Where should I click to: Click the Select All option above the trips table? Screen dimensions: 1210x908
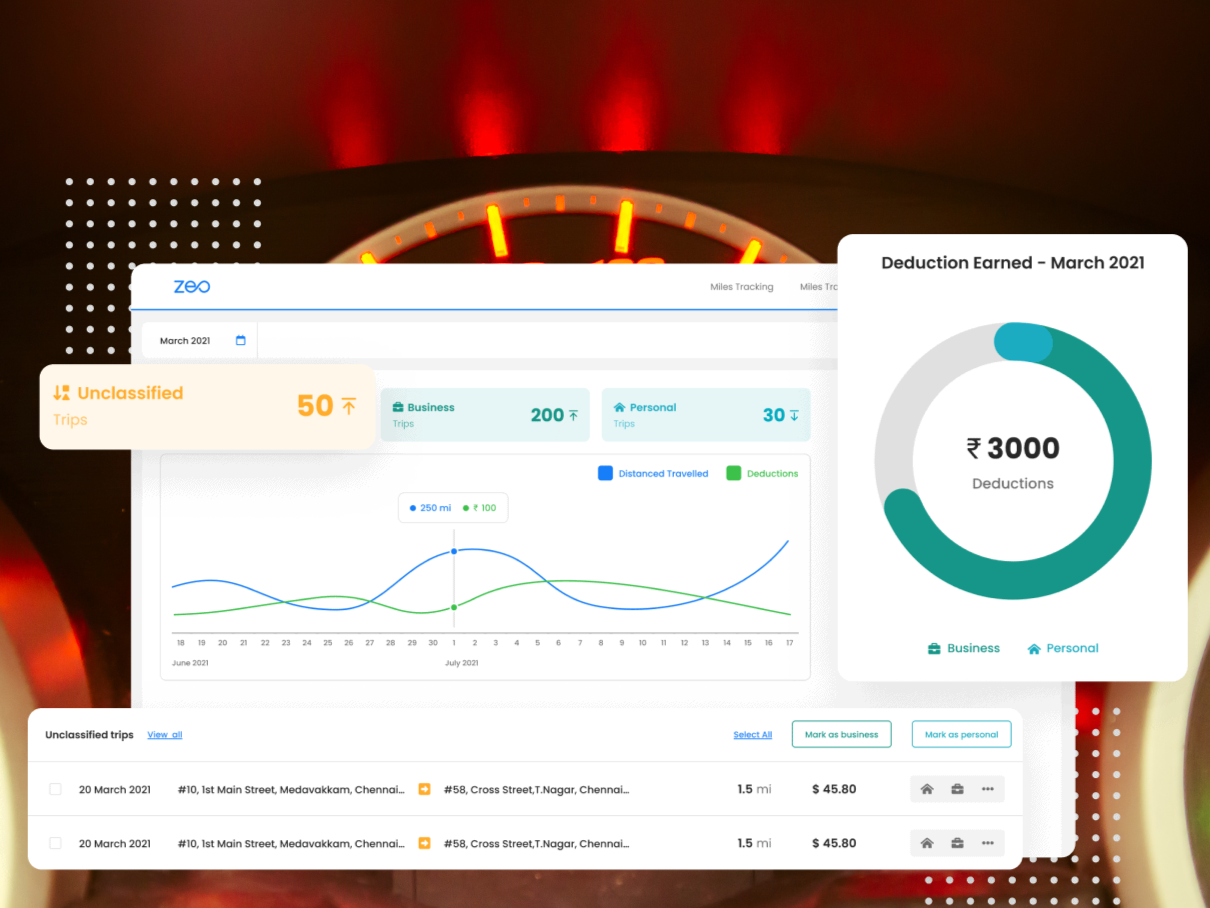point(752,734)
